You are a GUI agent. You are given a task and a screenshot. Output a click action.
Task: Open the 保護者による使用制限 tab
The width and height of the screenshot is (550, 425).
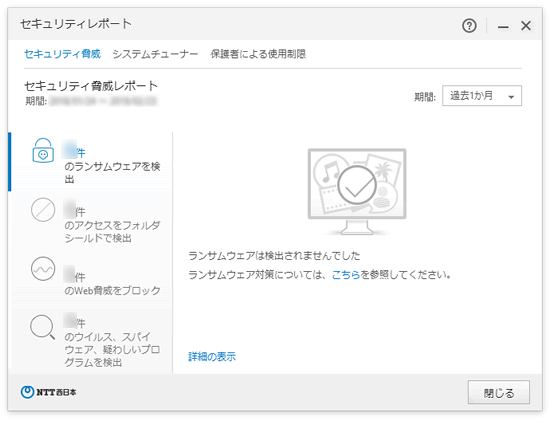pyautogui.click(x=258, y=54)
